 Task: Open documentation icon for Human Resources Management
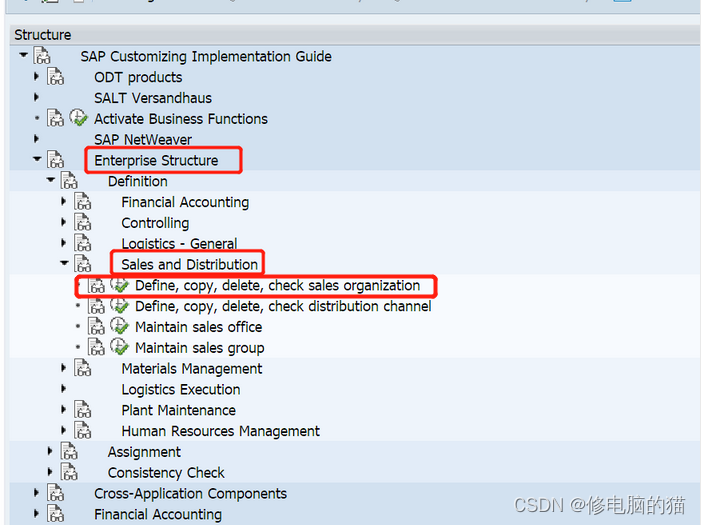83,430
